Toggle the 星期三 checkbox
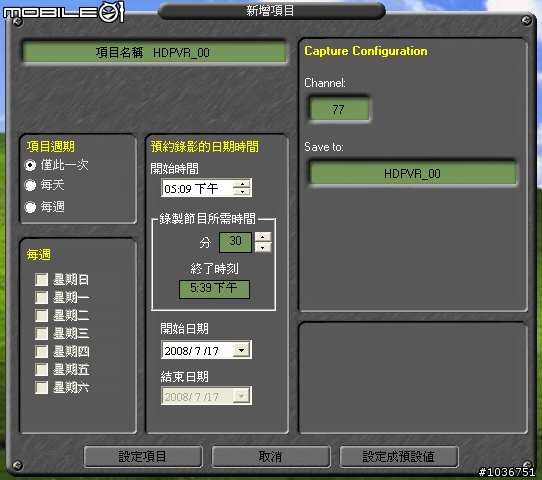The width and height of the screenshot is (542, 480). (x=41, y=333)
